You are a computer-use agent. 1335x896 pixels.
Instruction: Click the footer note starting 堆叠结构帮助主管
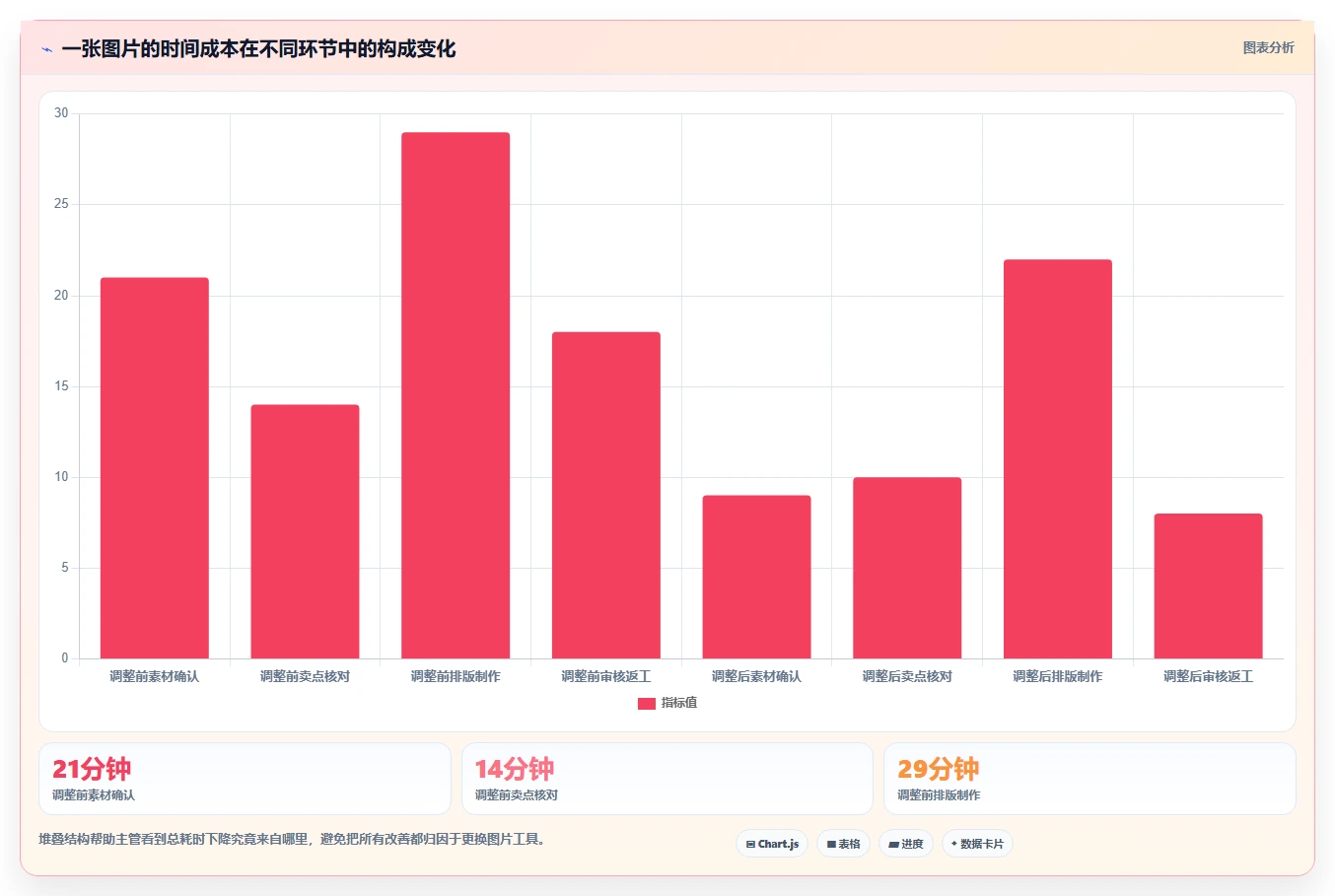pyautogui.click(x=292, y=840)
